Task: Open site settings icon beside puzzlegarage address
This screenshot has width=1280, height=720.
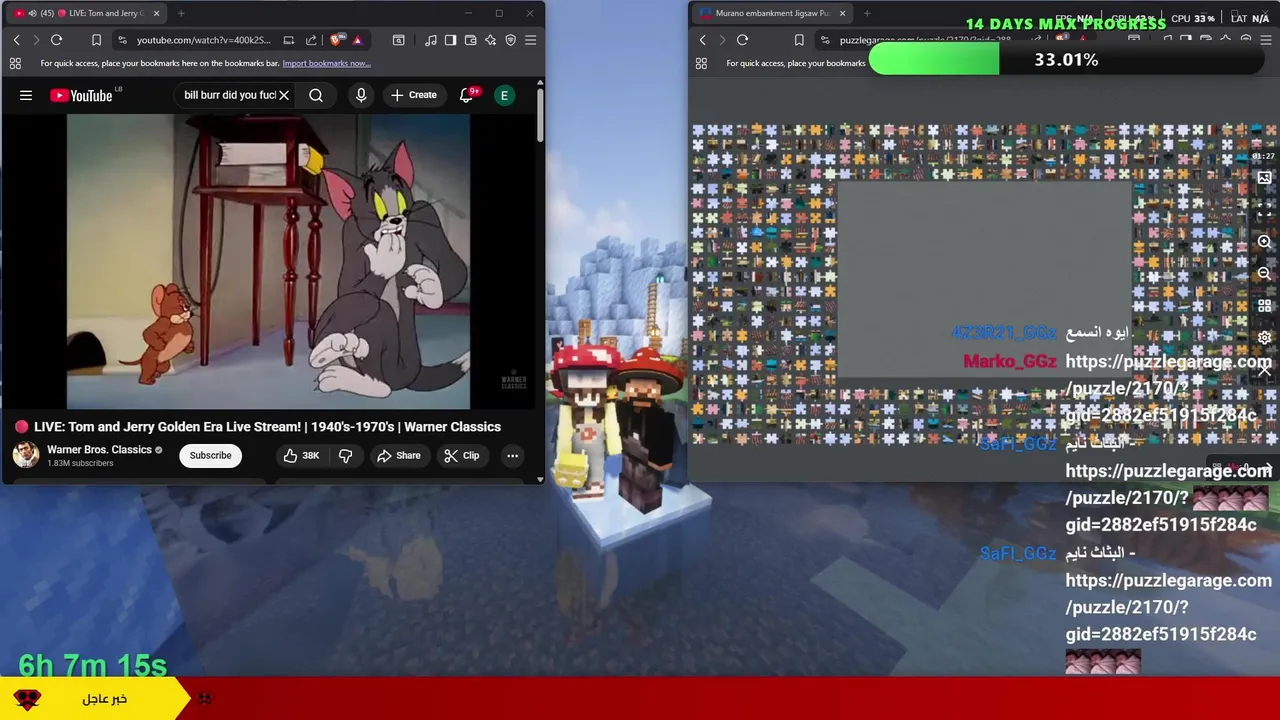Action: (825, 40)
